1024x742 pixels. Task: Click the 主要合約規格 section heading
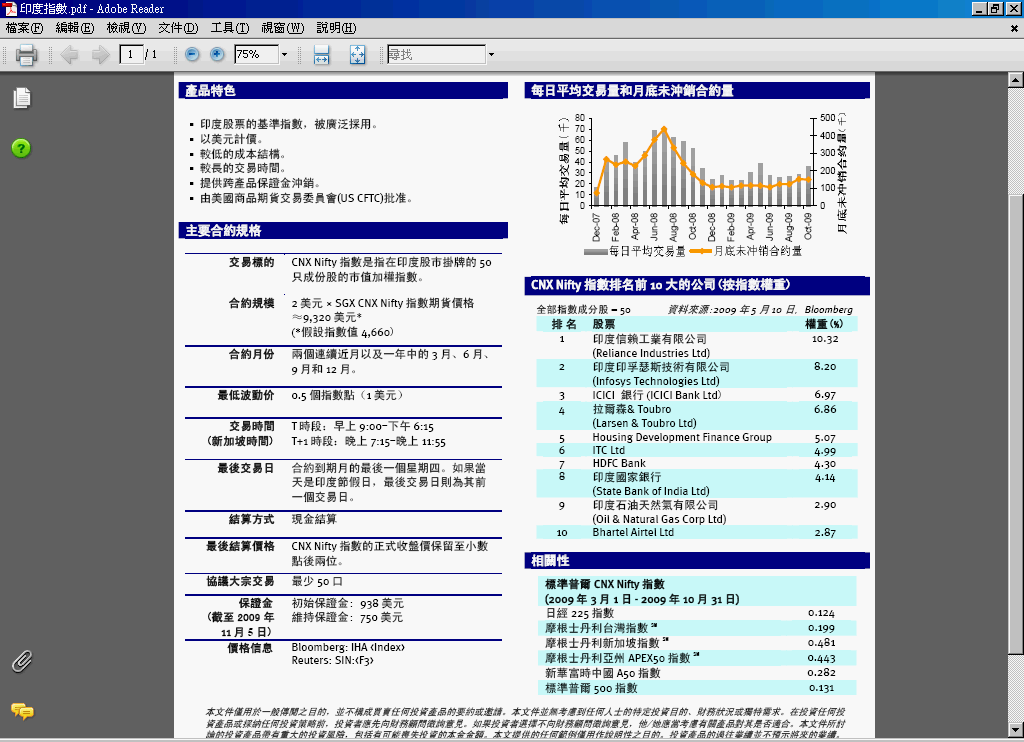[223, 231]
